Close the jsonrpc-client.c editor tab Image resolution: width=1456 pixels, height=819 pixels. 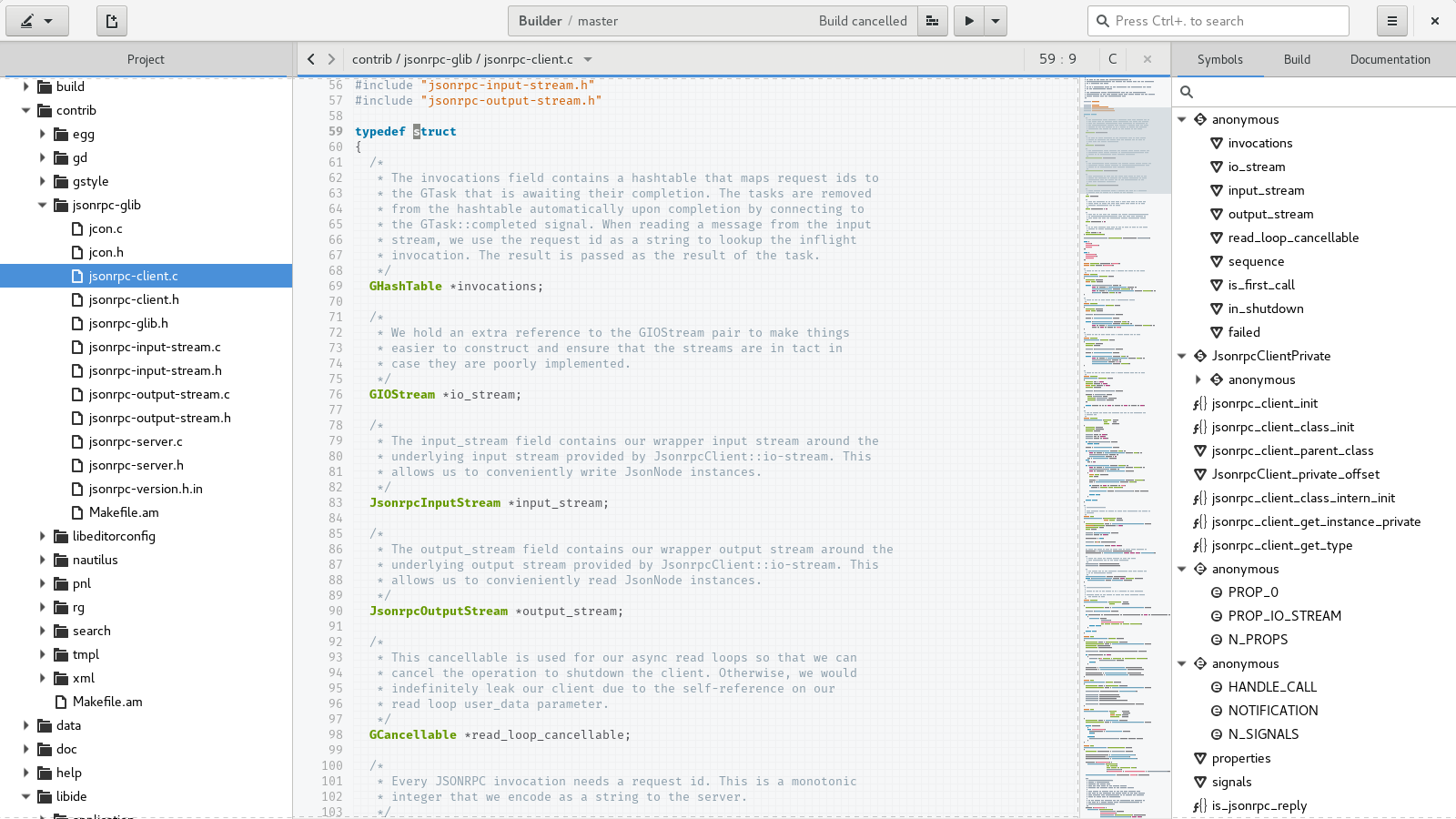(1148, 59)
